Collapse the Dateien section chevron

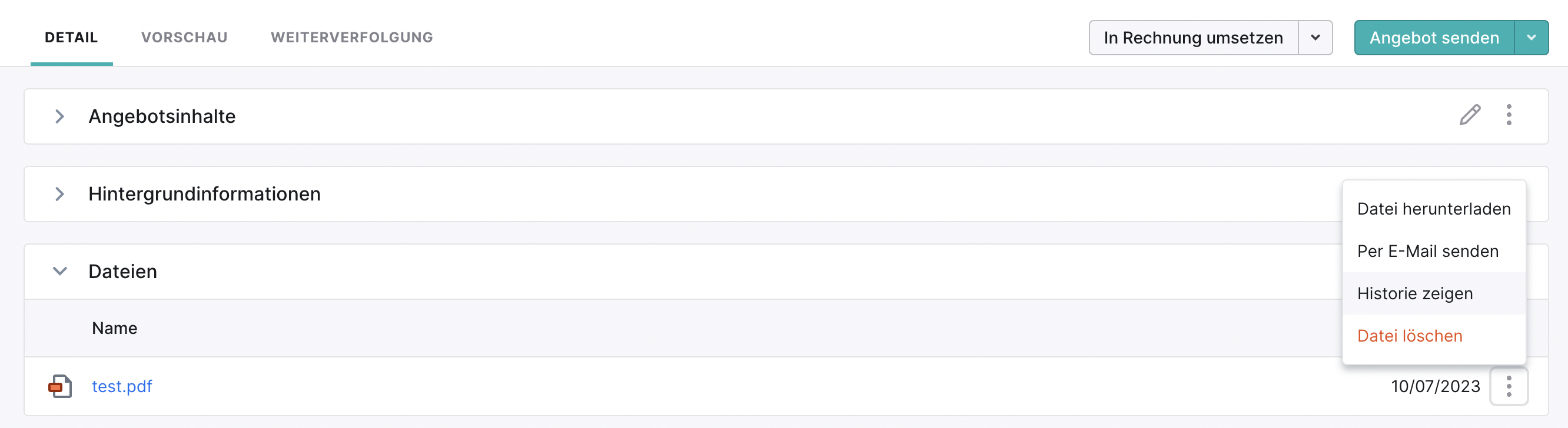pyautogui.click(x=59, y=271)
